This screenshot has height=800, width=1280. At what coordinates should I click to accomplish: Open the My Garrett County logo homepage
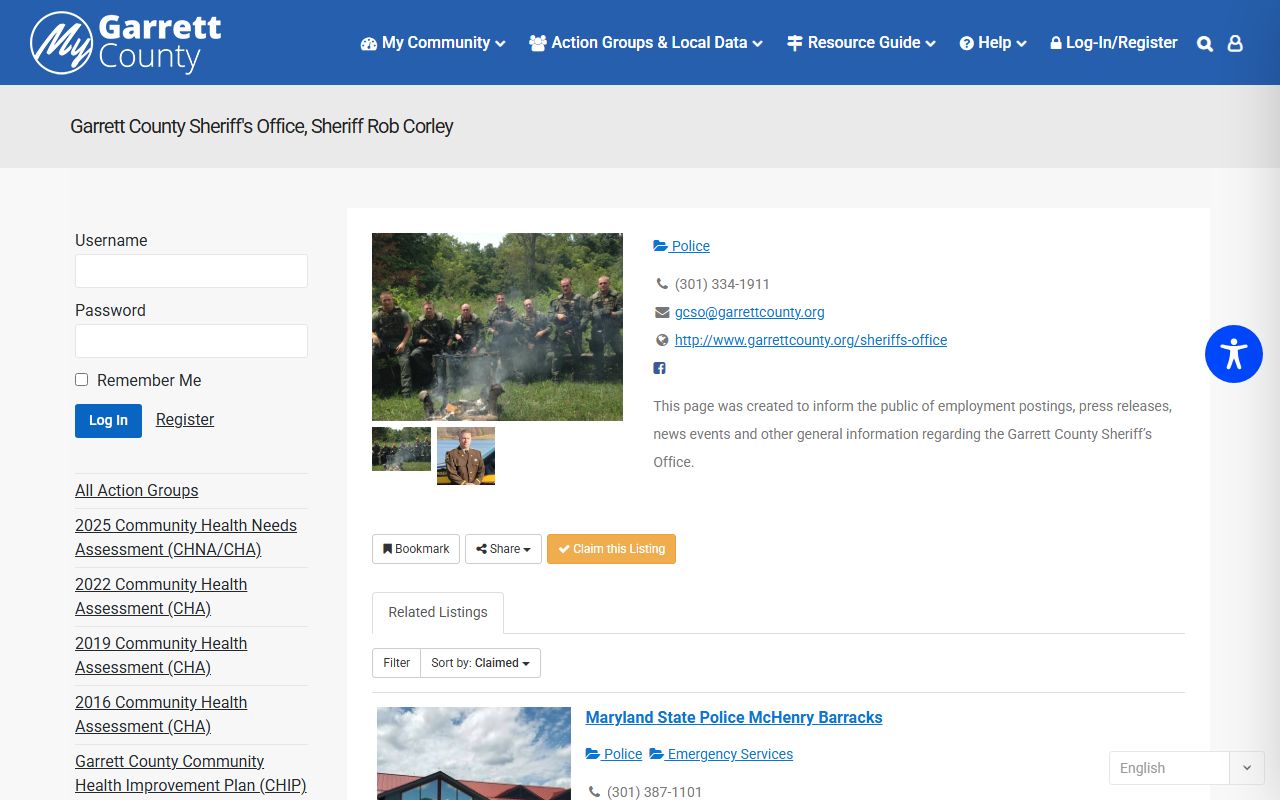tap(126, 43)
